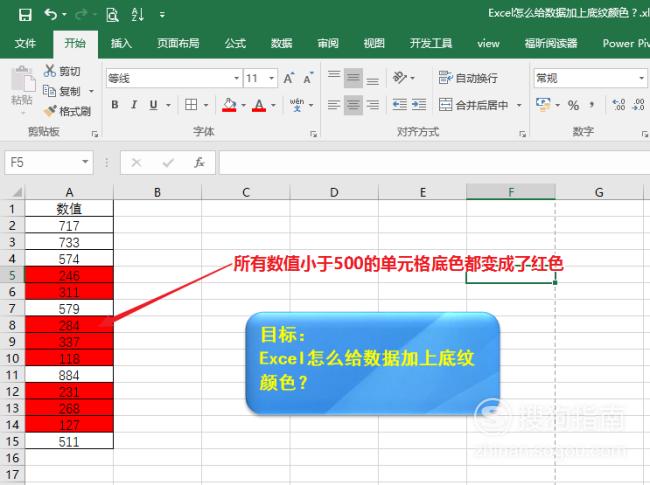The width and height of the screenshot is (650, 485).
Task: Click the Decrease Font Size icon
Action: (308, 78)
